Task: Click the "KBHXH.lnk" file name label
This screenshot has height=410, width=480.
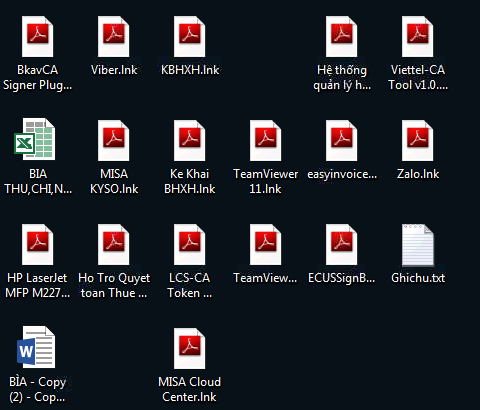Action: pyautogui.click(x=190, y=70)
